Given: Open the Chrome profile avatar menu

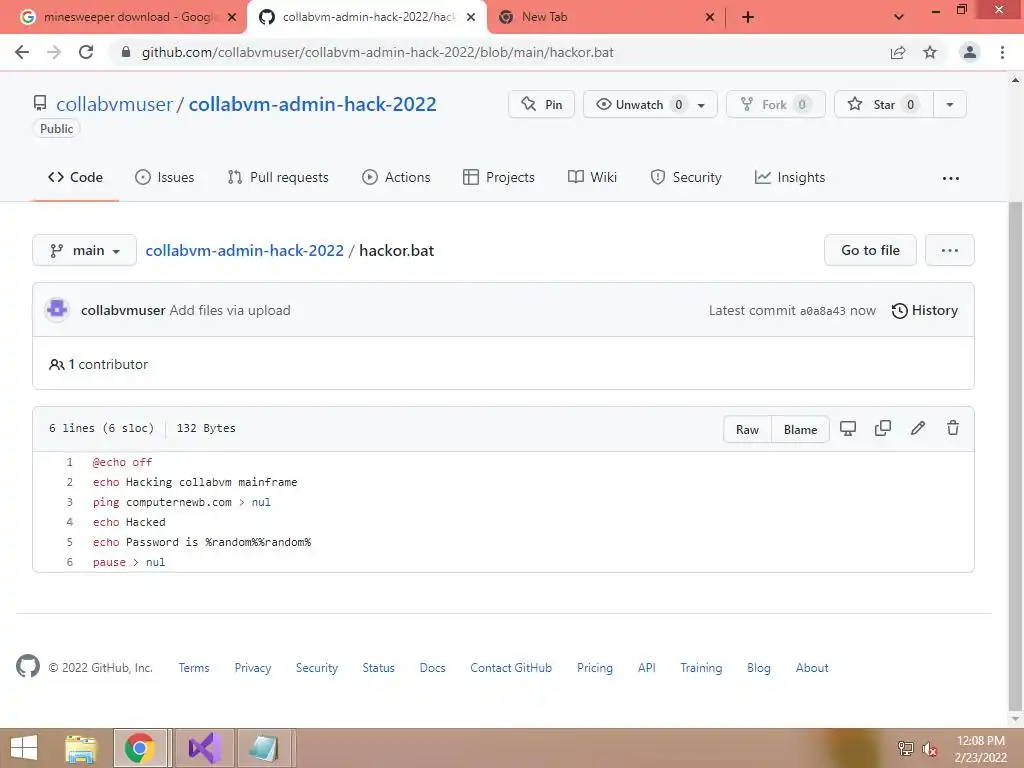Looking at the screenshot, I should click(x=970, y=52).
